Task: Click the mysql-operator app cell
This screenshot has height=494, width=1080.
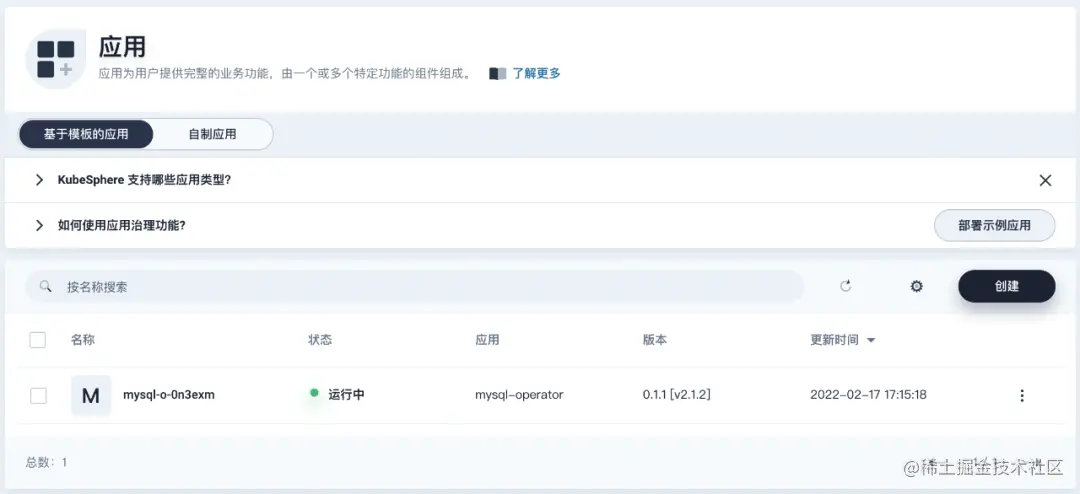Action: (x=519, y=395)
